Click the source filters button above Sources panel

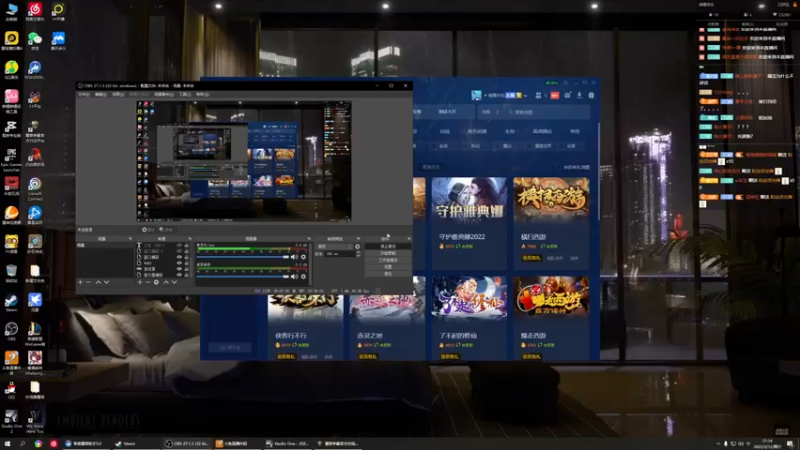pos(166,230)
